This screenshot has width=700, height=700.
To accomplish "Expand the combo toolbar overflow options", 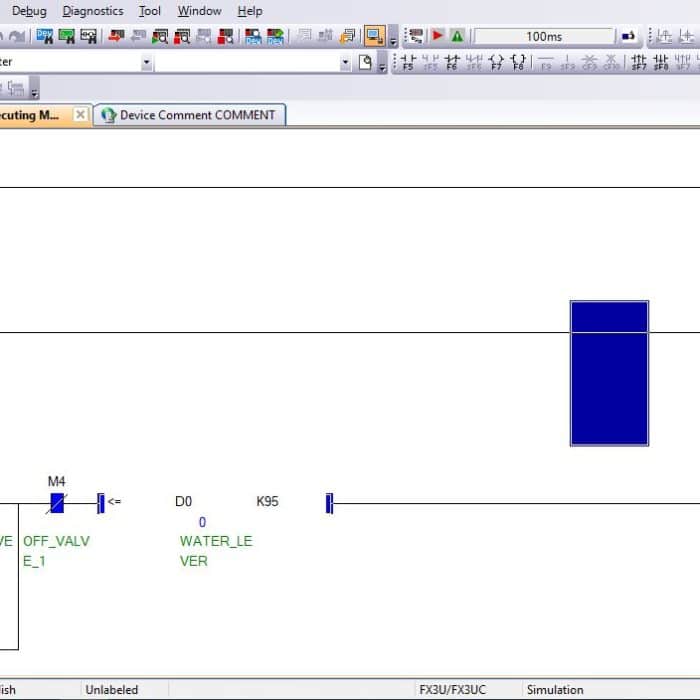I will (382, 62).
